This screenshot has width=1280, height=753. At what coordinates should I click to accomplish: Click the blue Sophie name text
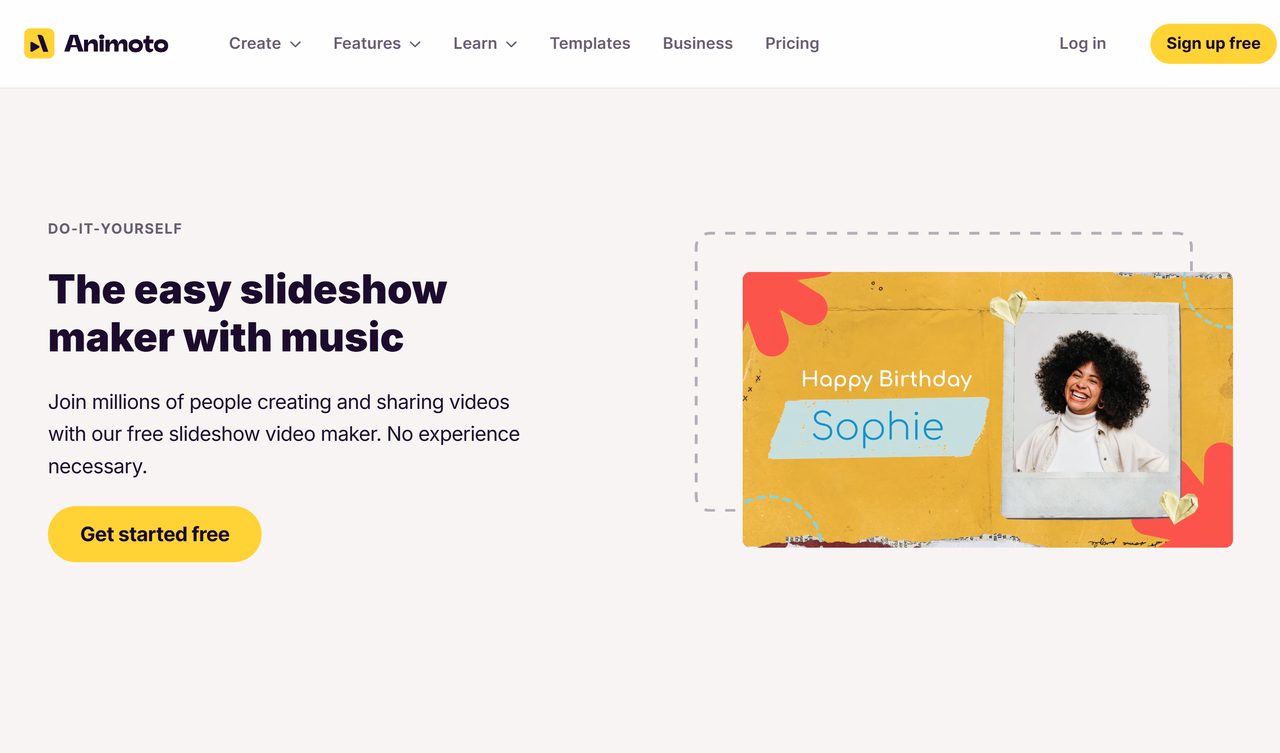coord(878,427)
